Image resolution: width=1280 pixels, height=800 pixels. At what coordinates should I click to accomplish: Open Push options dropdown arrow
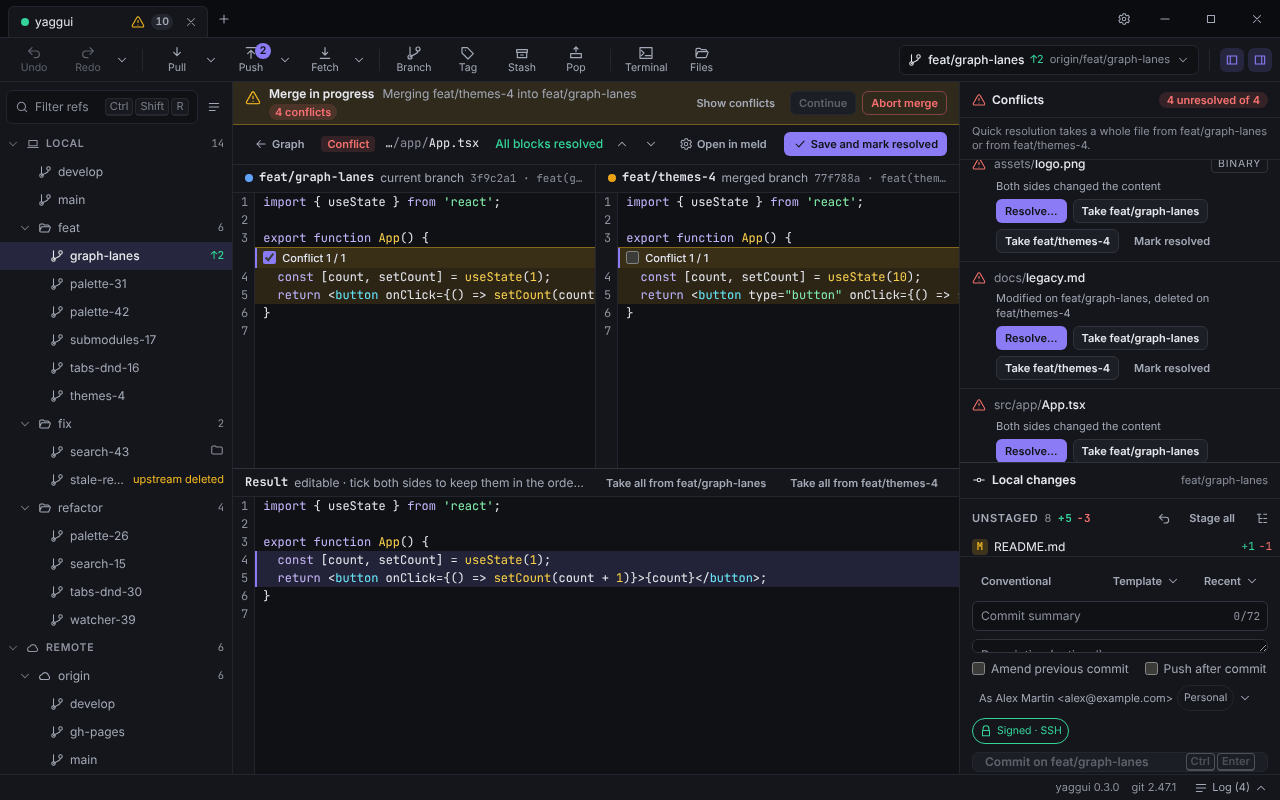tap(285, 60)
